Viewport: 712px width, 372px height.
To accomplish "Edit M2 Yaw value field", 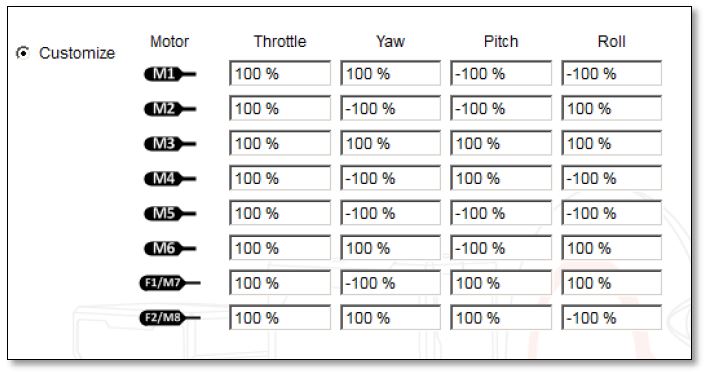I will pyautogui.click(x=391, y=108).
